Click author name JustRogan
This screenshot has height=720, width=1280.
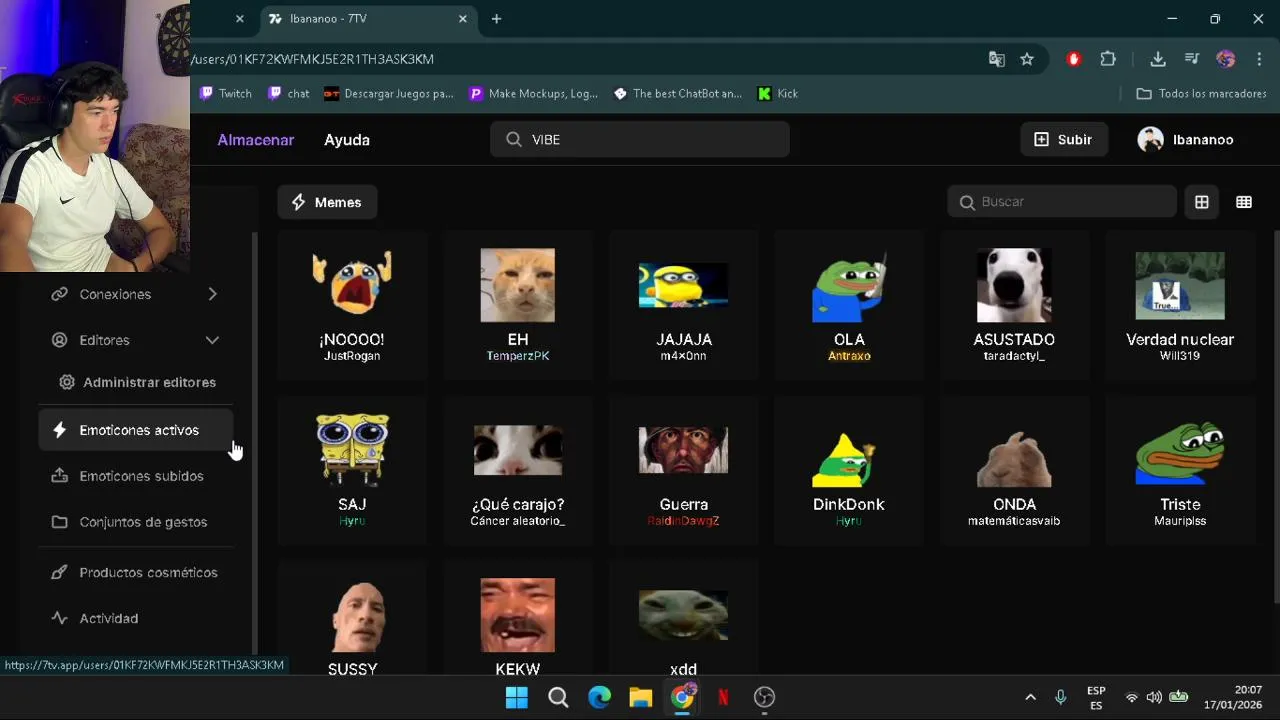352,356
